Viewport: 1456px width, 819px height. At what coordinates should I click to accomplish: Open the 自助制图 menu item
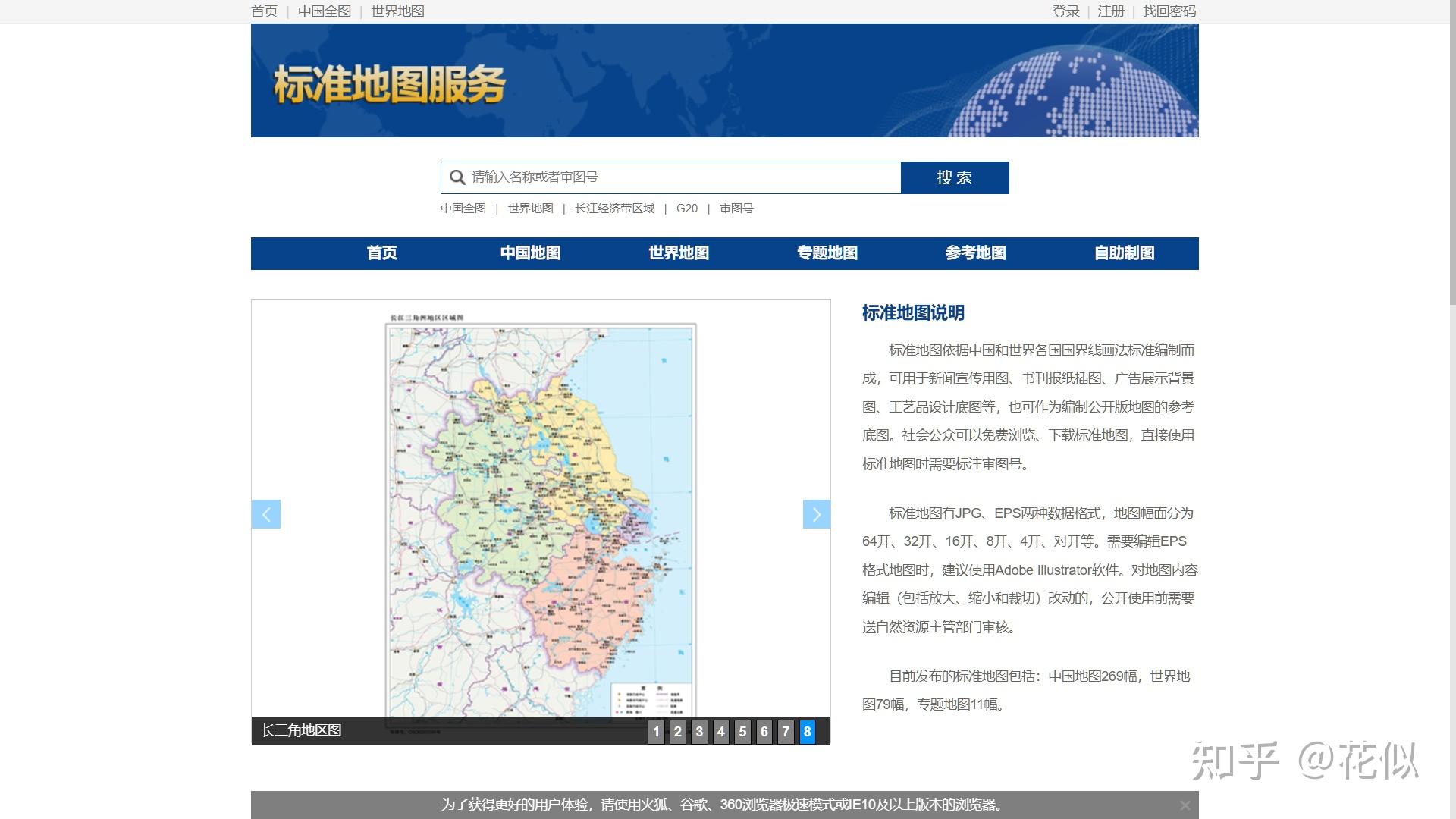1124,253
